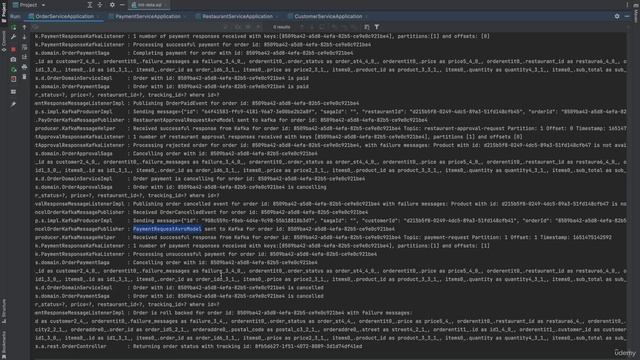
Task: Expand all in Project tool window
Action: coord(90,5)
